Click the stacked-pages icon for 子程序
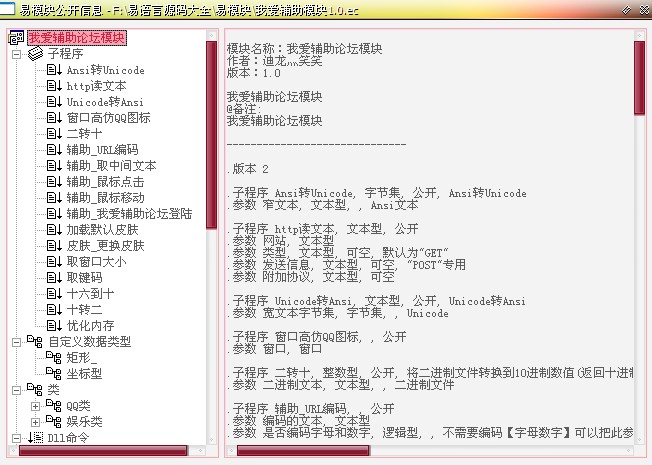The width and height of the screenshot is (652, 465). [35, 54]
